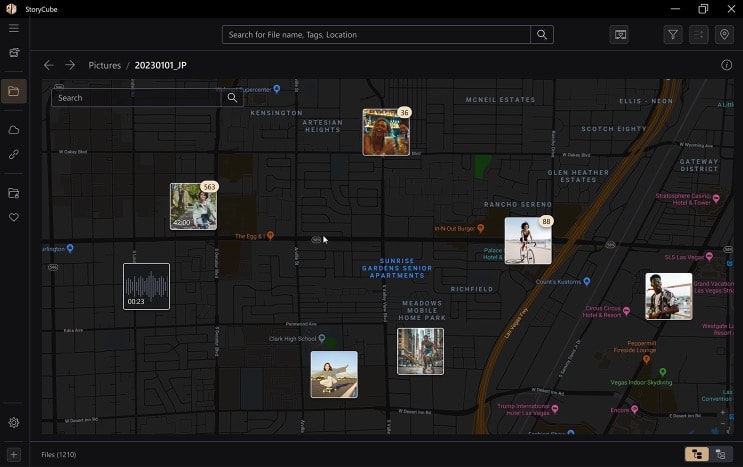Click the filter funnel icon
Viewport: 743px width, 467px height.
(x=673, y=35)
